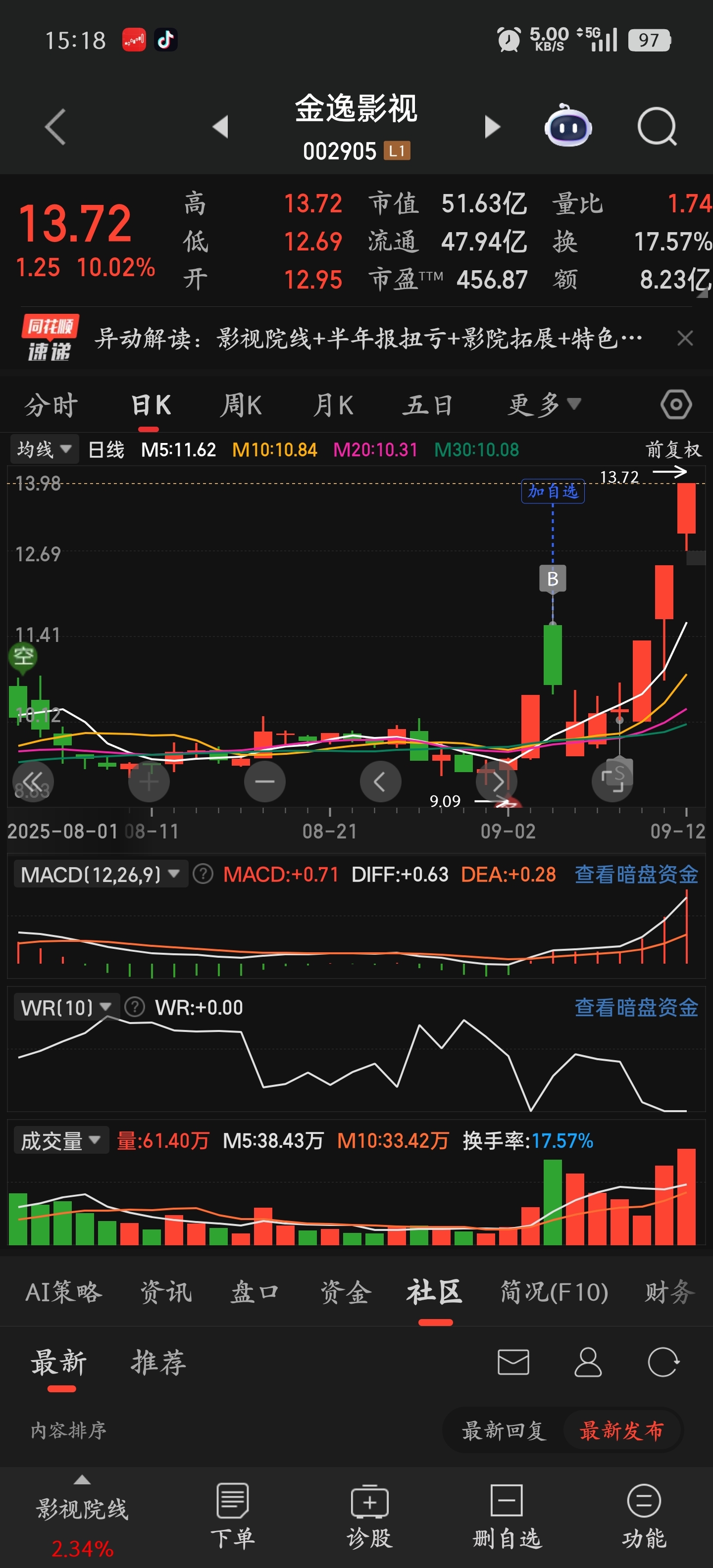713x1568 pixels.
Task: Zoom out chart with minus button
Action: [x=265, y=781]
